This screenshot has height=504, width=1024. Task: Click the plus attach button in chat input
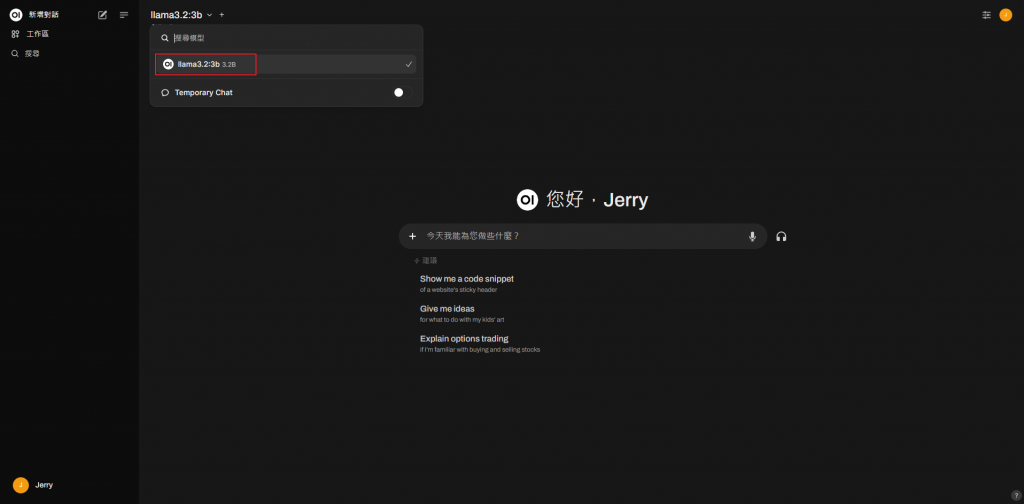[x=412, y=236]
